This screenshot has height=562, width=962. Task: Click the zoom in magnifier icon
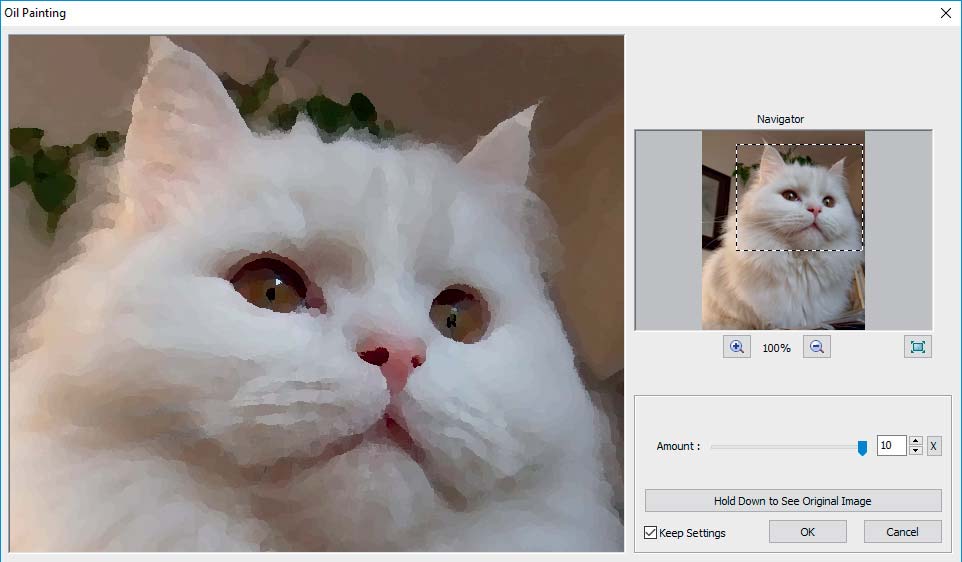(x=736, y=347)
